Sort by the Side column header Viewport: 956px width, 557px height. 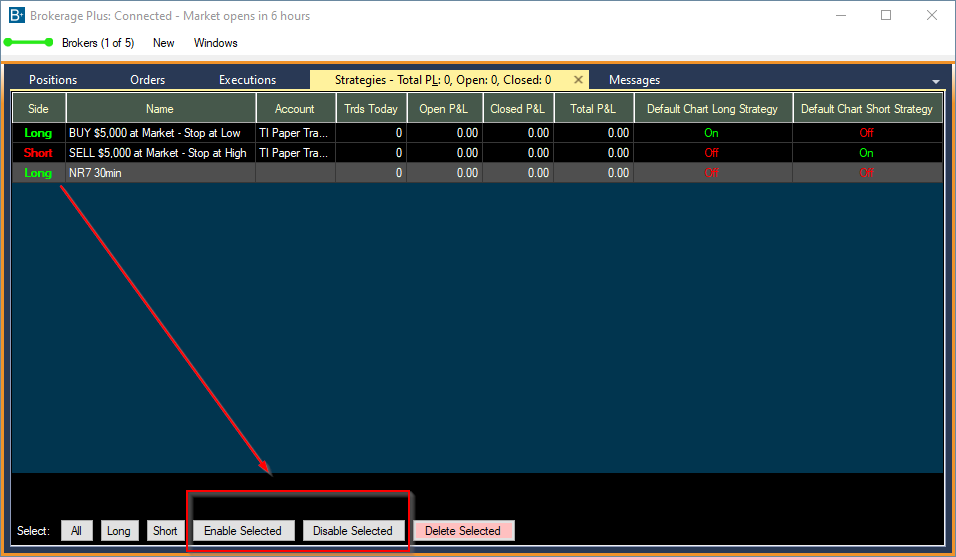[x=38, y=108]
